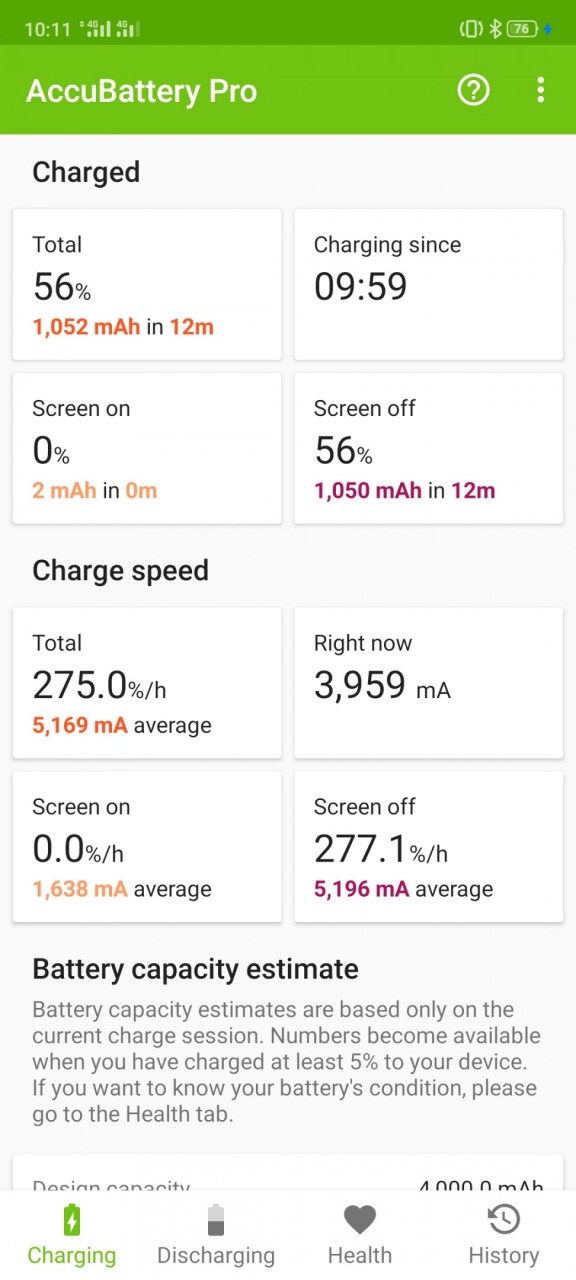
Task: Switch to the History tab
Action: coord(504,1235)
